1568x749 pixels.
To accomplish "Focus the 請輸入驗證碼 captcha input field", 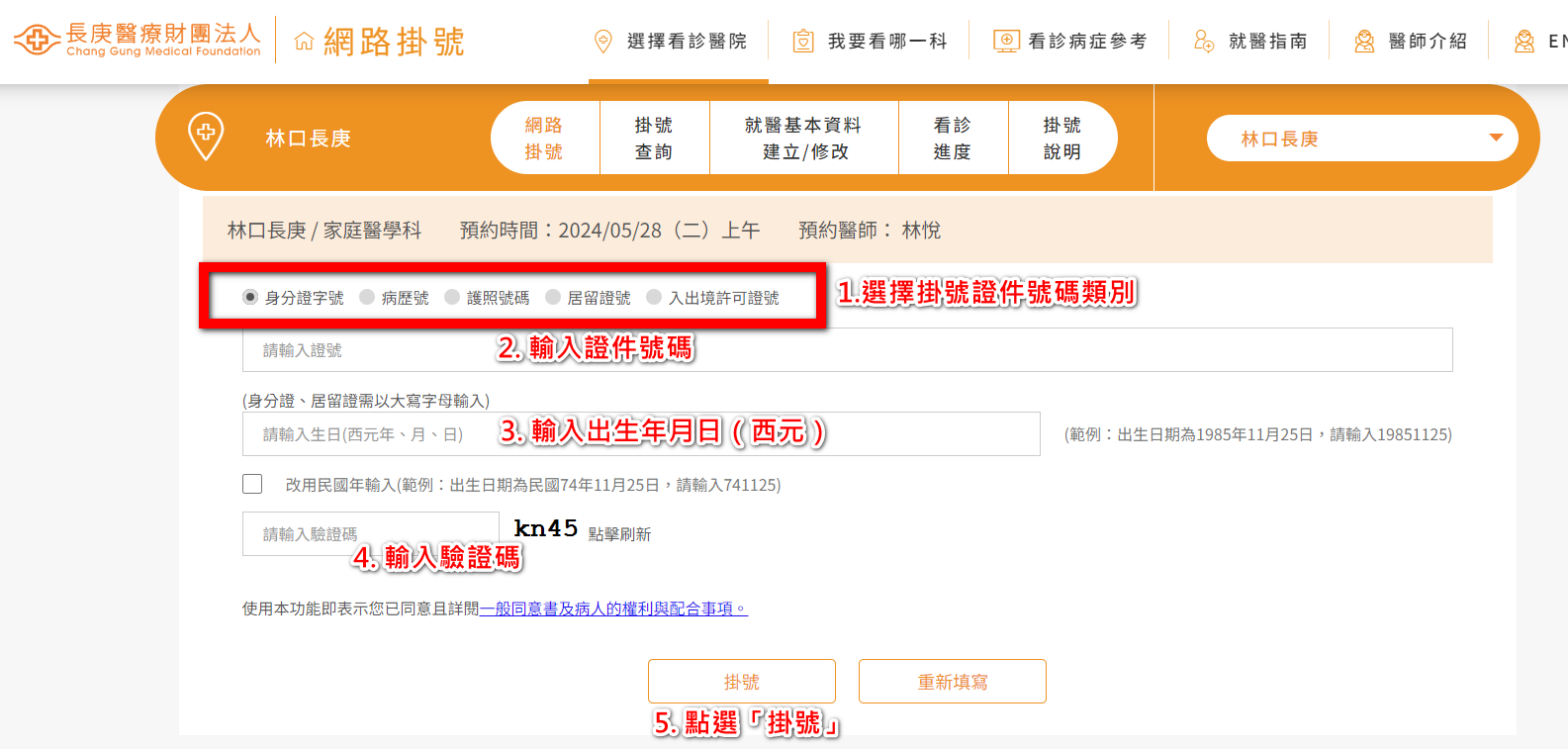I will [371, 533].
